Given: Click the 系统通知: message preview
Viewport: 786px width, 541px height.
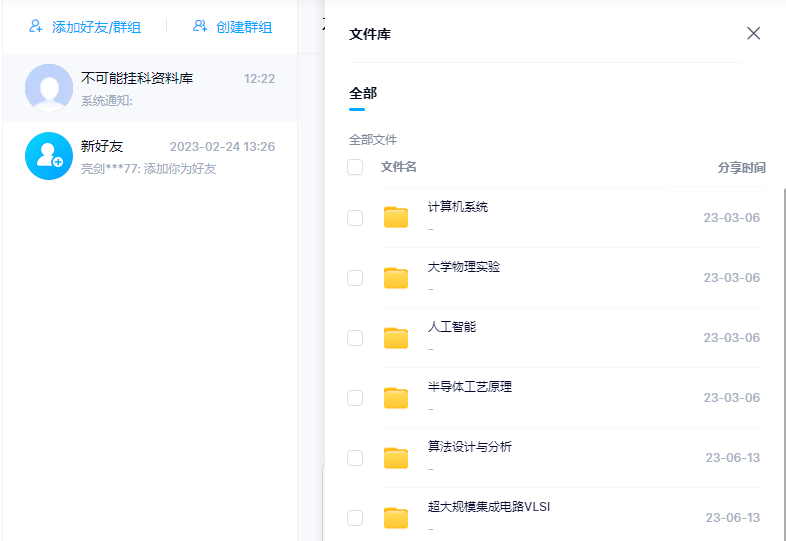Looking at the screenshot, I should coord(107,101).
